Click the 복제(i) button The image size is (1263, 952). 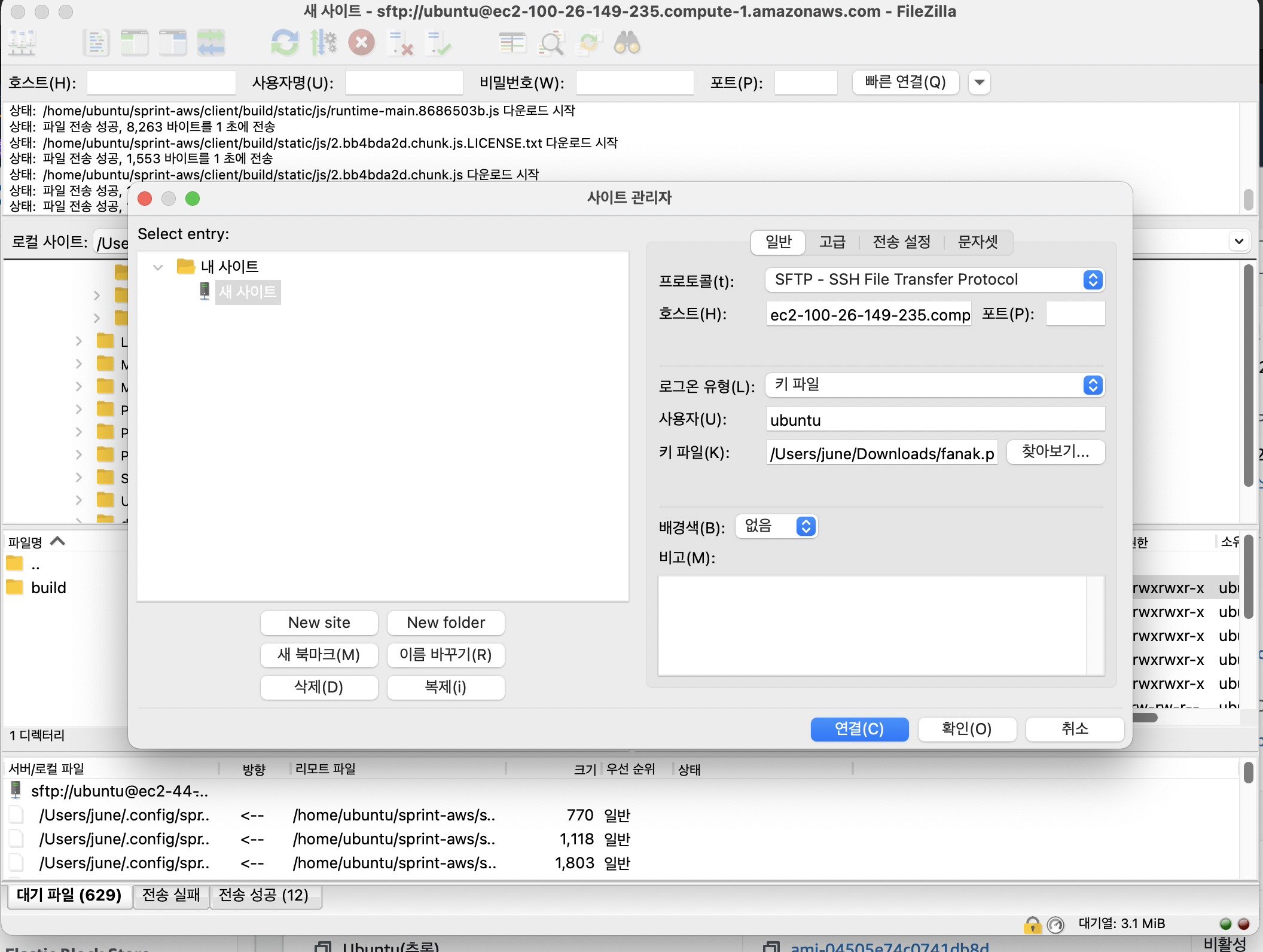pyautogui.click(x=446, y=687)
